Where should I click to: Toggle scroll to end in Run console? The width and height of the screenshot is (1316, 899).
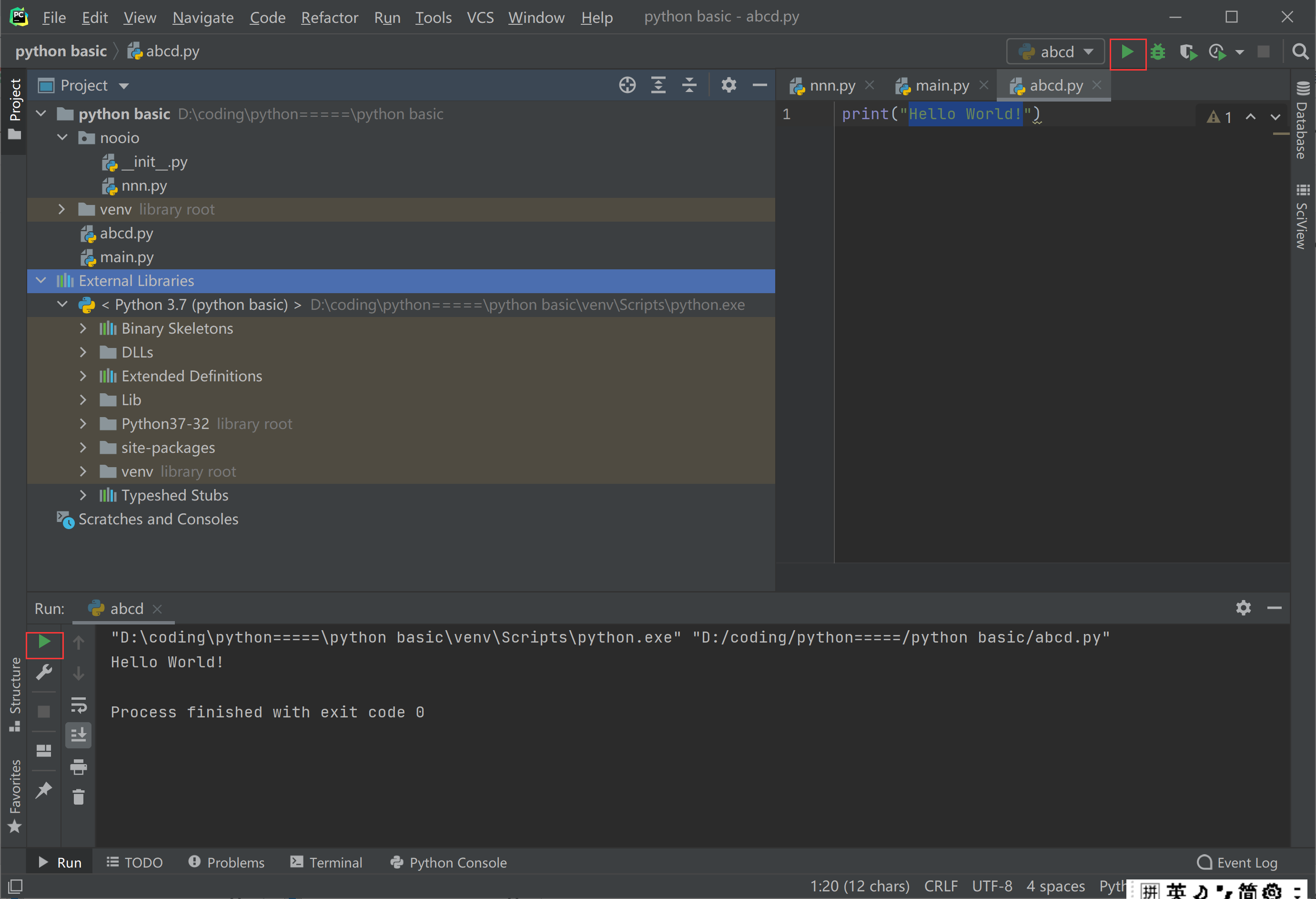click(x=79, y=735)
